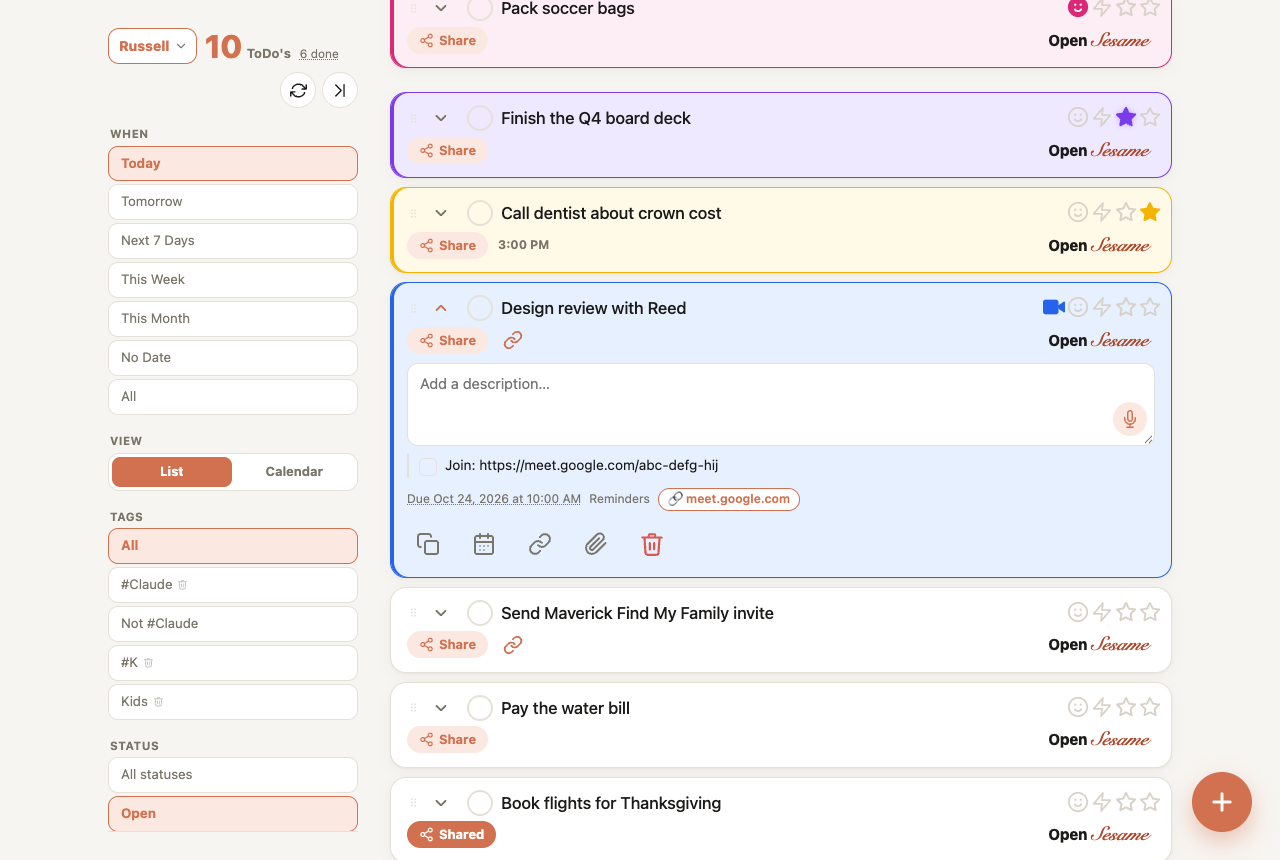Image resolution: width=1280 pixels, height=860 pixels.
Task: Click the refresh sync icon
Action: click(x=298, y=91)
